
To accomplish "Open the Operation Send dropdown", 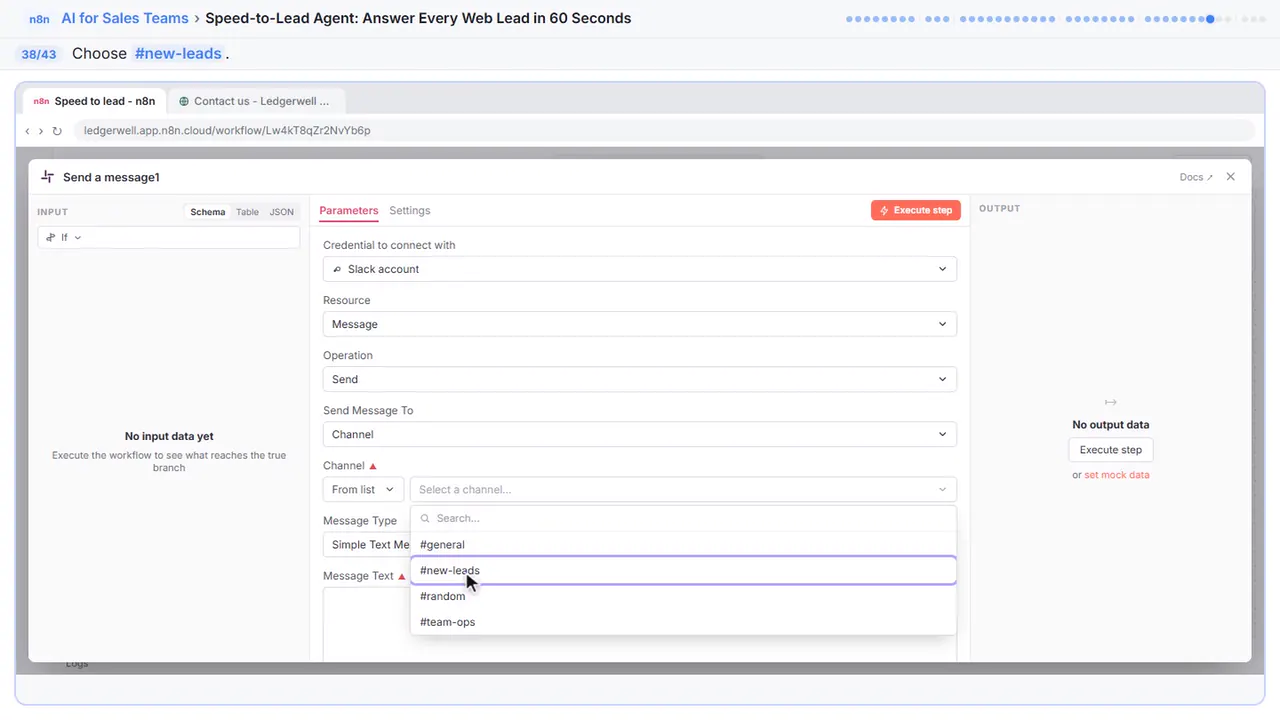I will [640, 379].
